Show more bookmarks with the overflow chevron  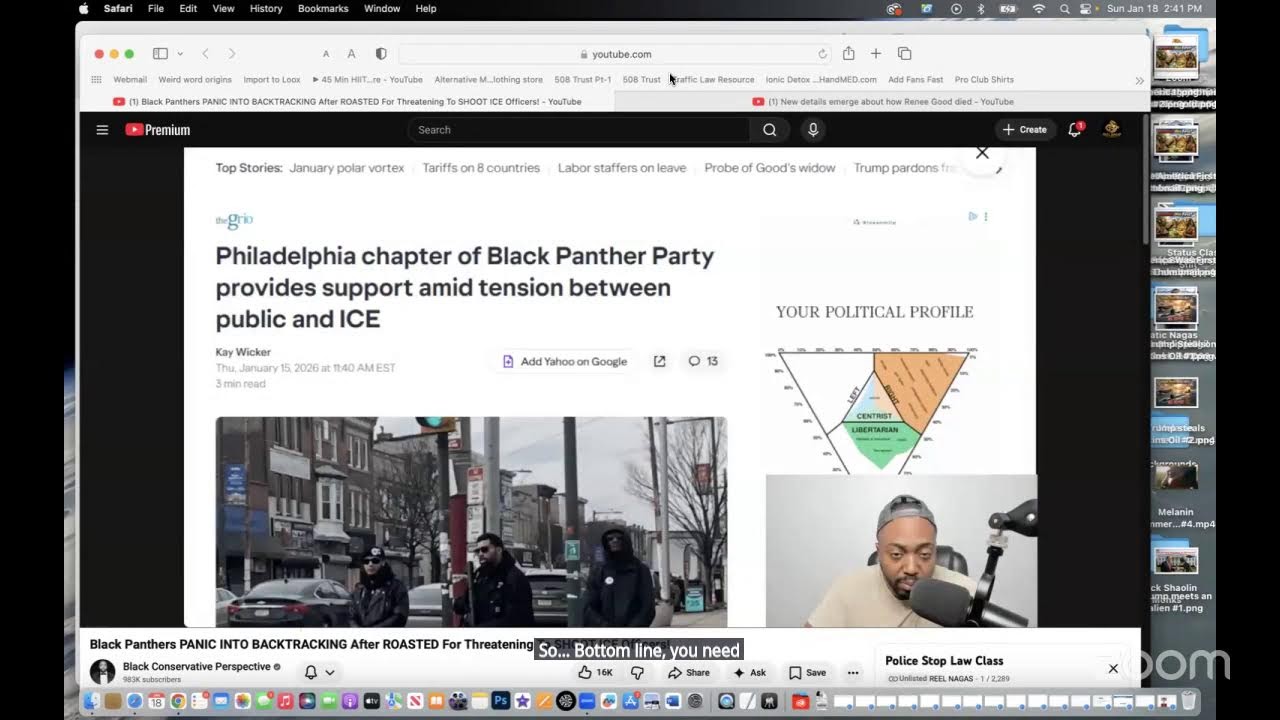click(1139, 80)
